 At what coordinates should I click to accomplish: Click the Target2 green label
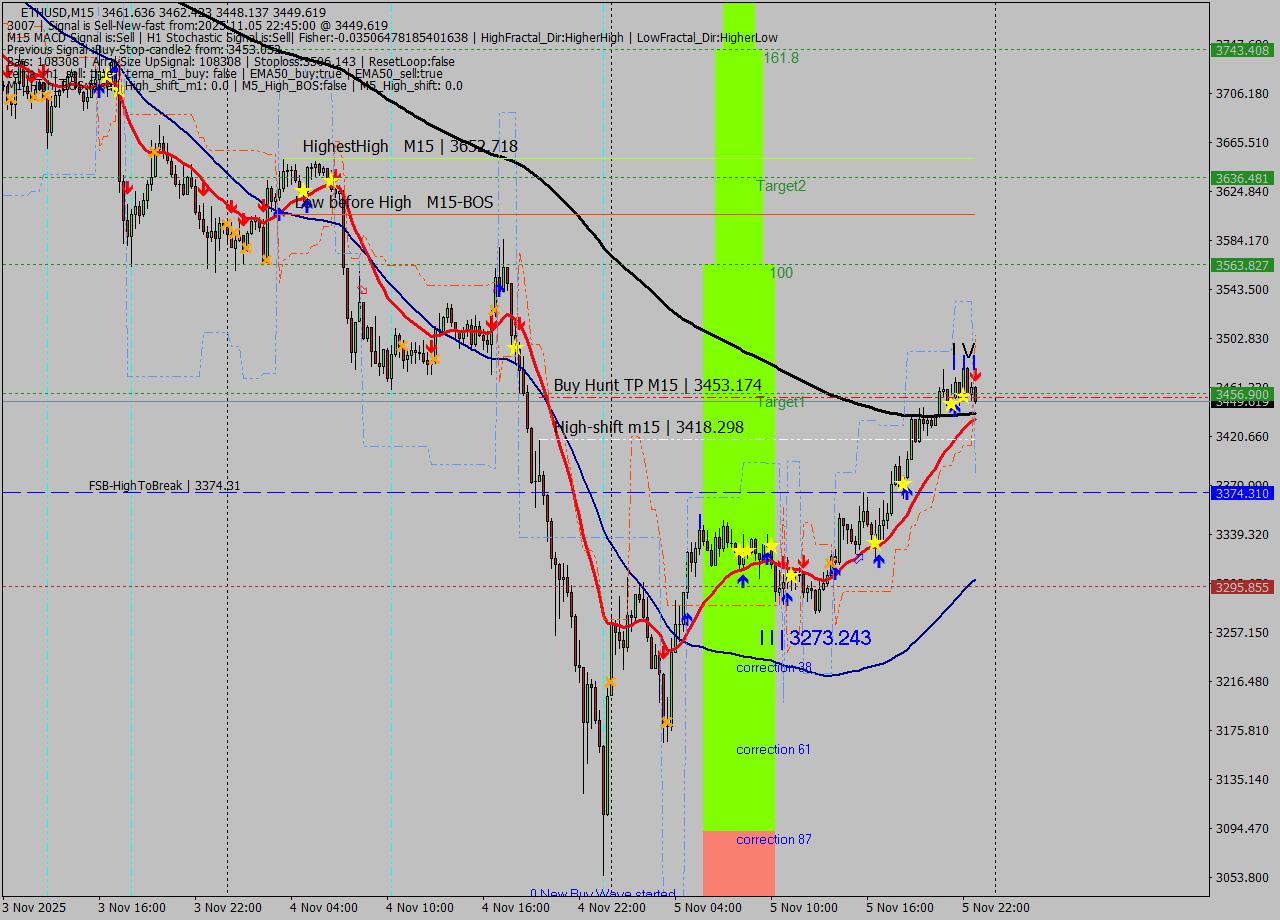pyautogui.click(x=780, y=186)
